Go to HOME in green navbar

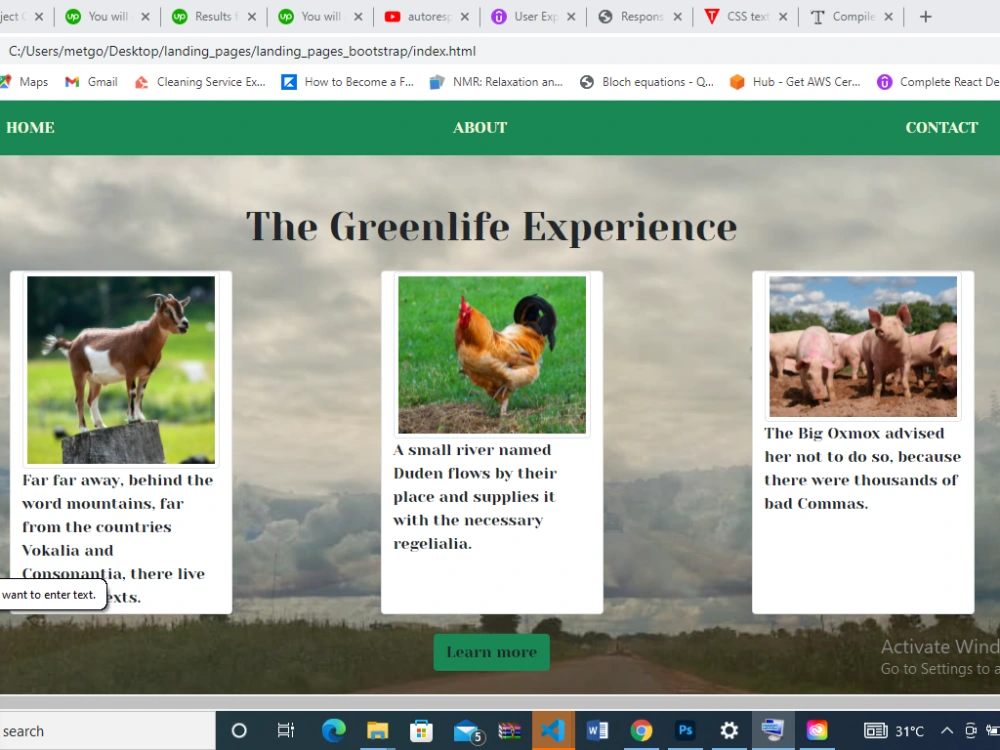pos(30,128)
